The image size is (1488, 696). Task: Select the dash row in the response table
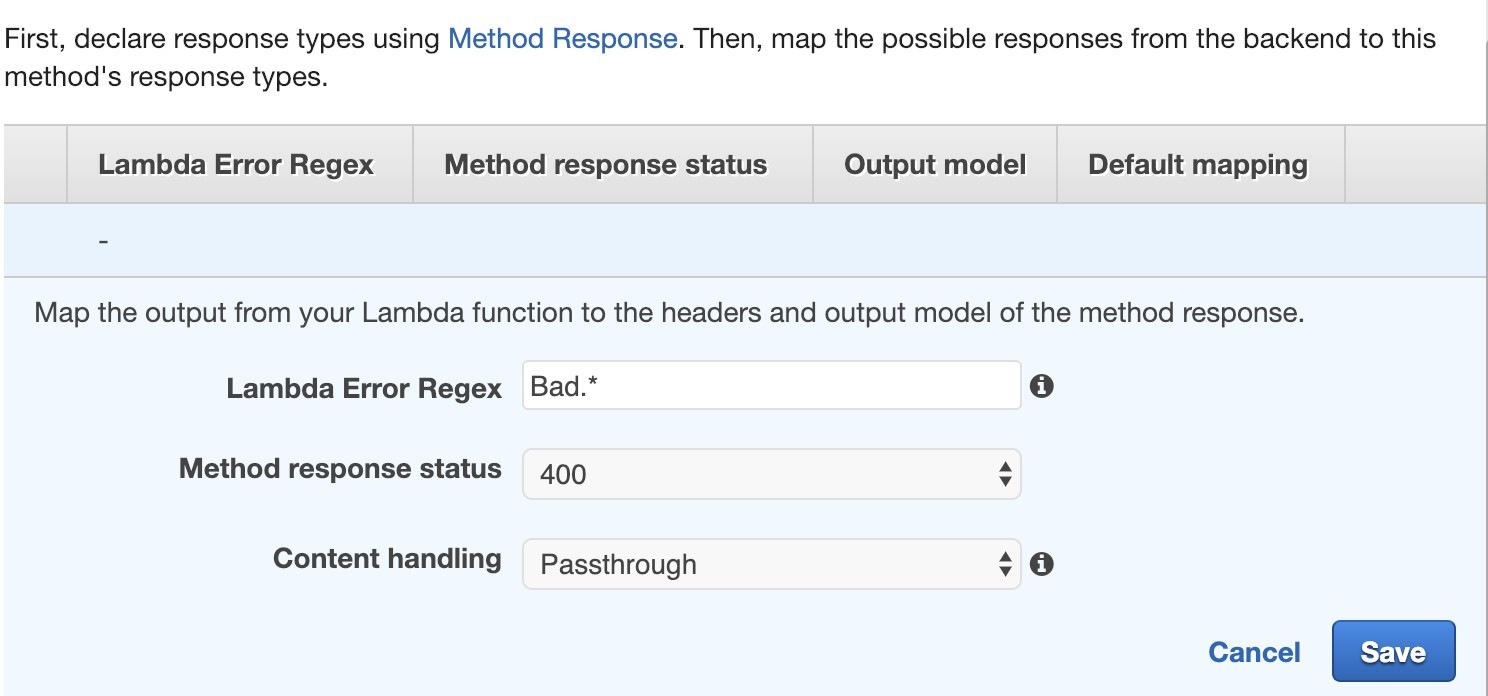pyautogui.click(x=745, y=241)
